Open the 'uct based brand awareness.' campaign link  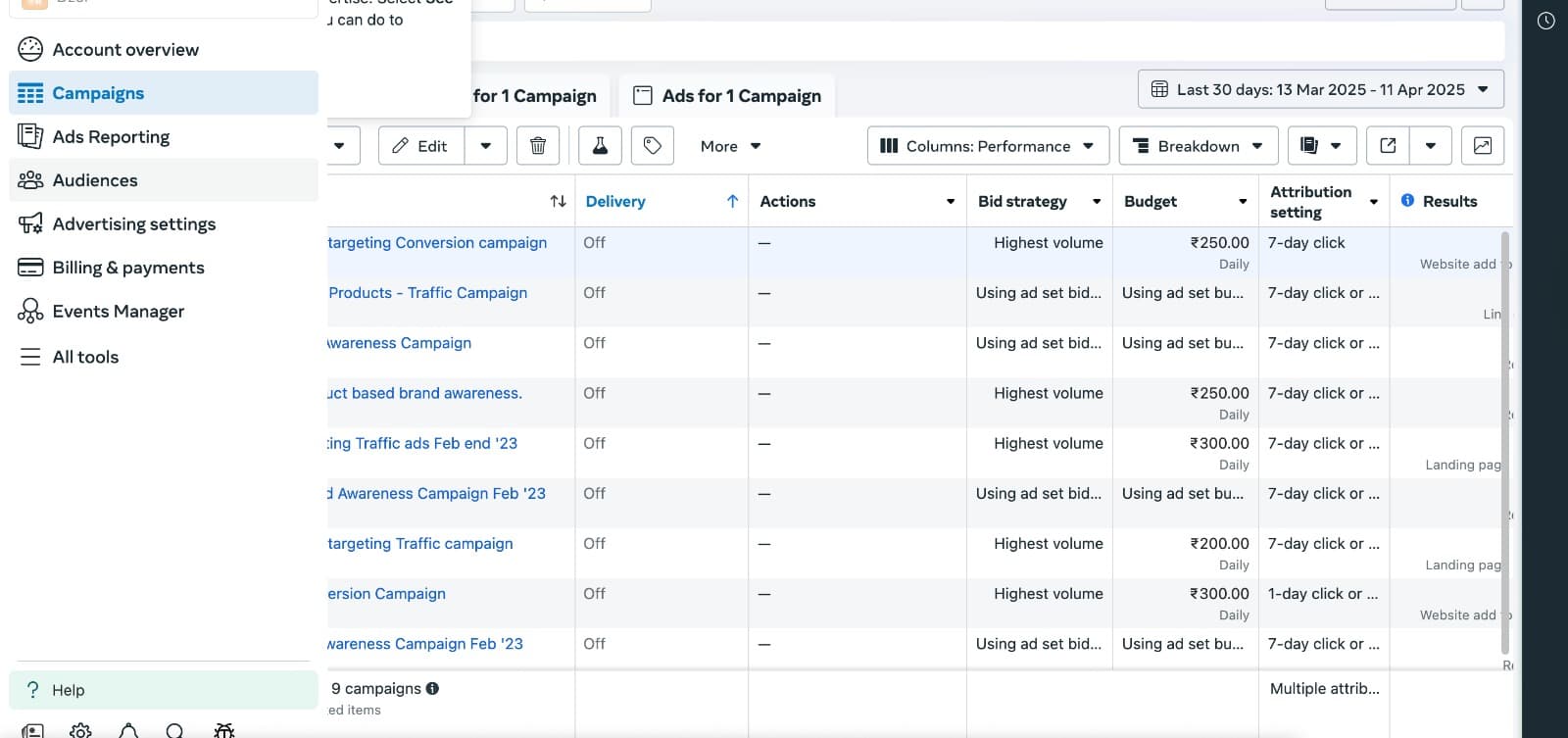(x=424, y=393)
